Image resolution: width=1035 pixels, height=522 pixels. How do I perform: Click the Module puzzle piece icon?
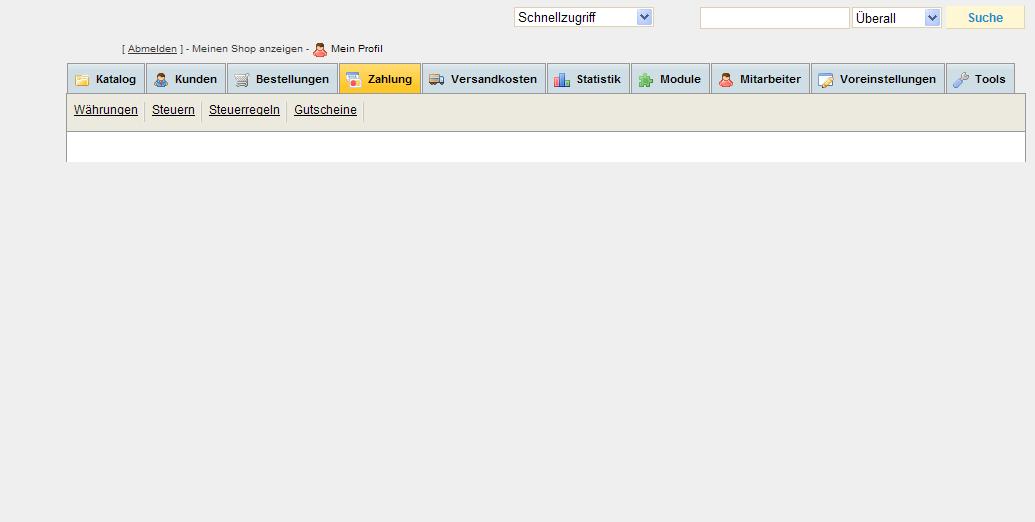pyautogui.click(x=646, y=80)
